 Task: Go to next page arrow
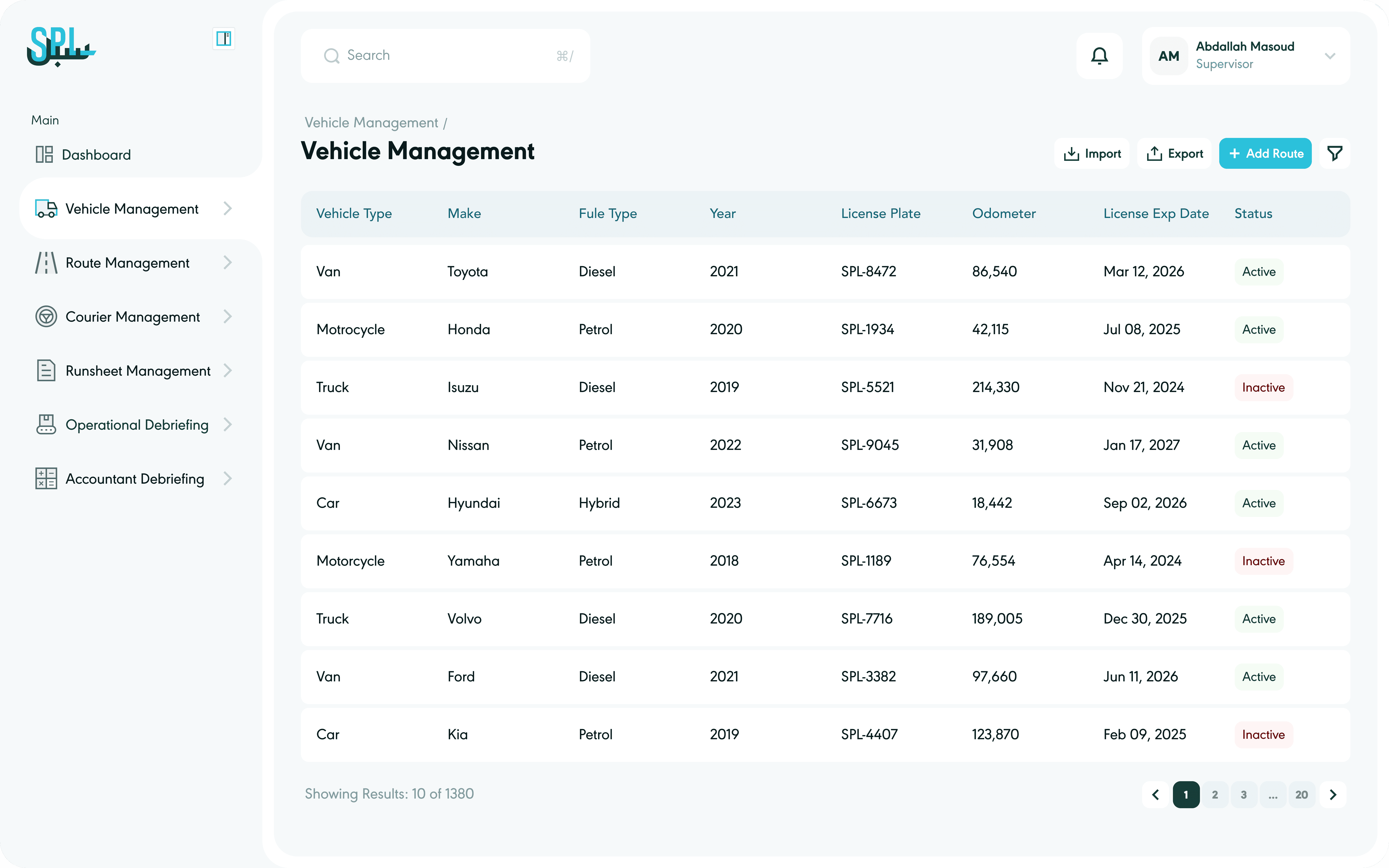coord(1333,794)
